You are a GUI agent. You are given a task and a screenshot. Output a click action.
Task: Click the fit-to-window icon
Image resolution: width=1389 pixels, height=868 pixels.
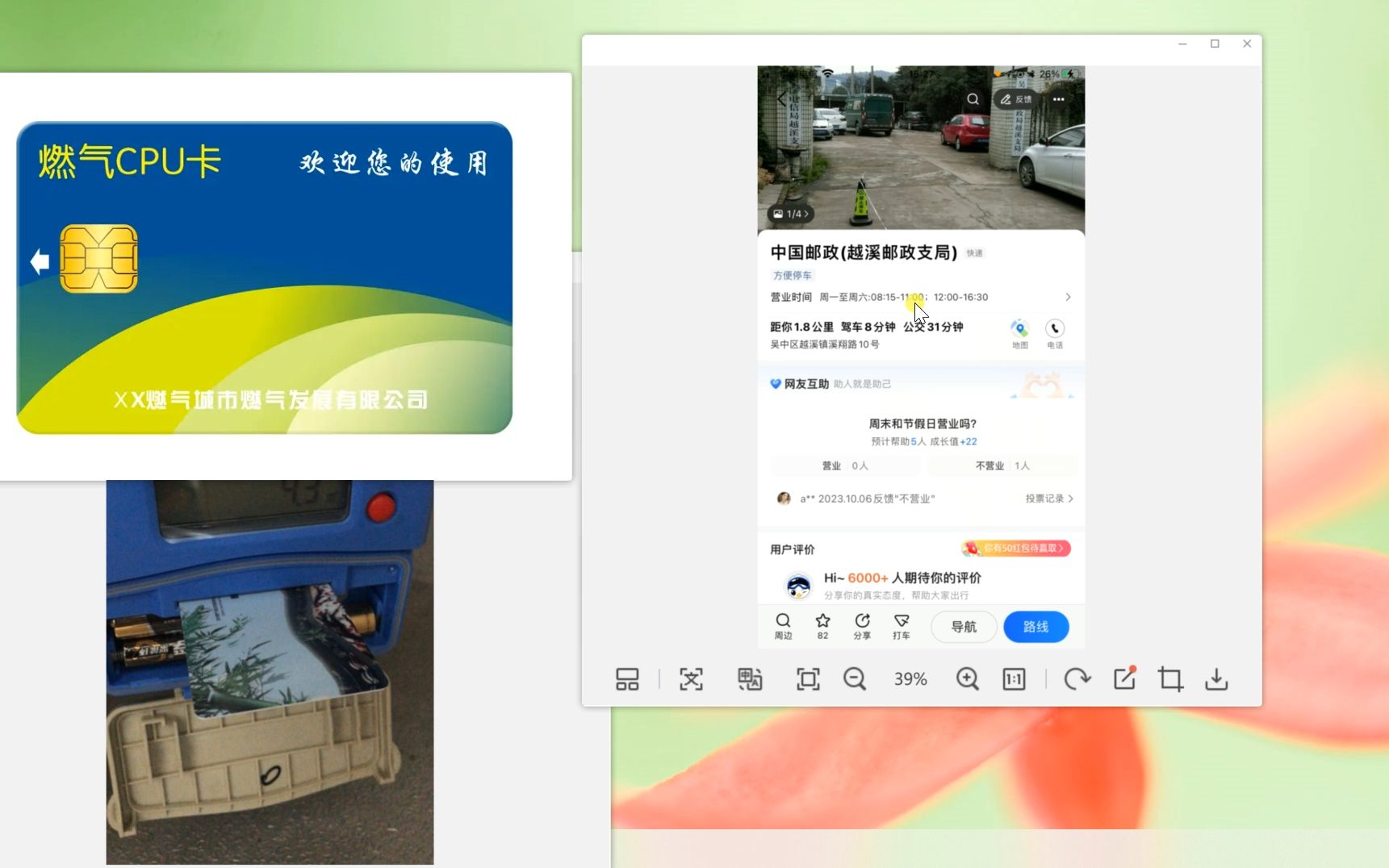point(808,679)
